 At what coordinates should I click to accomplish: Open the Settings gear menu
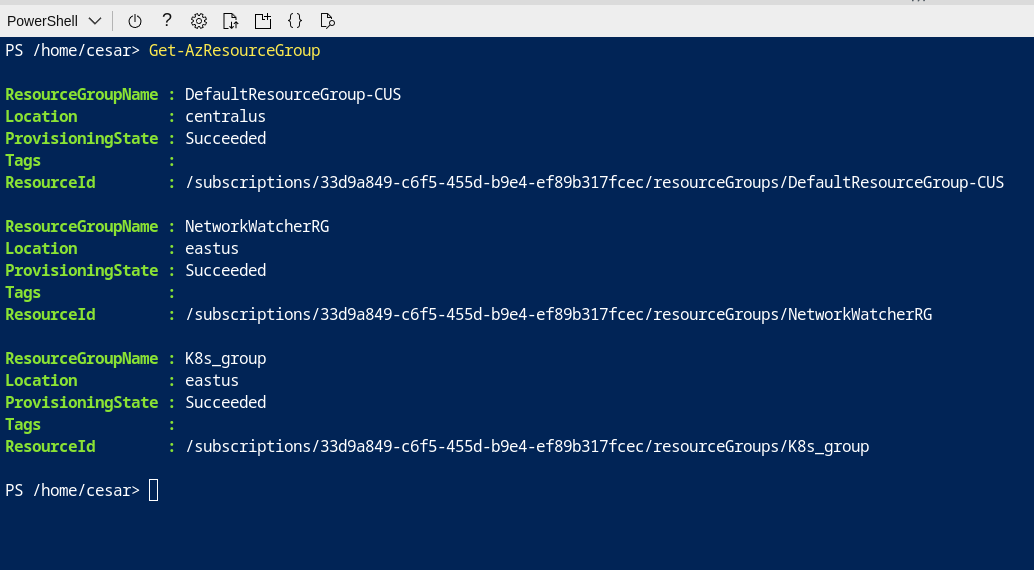199,20
